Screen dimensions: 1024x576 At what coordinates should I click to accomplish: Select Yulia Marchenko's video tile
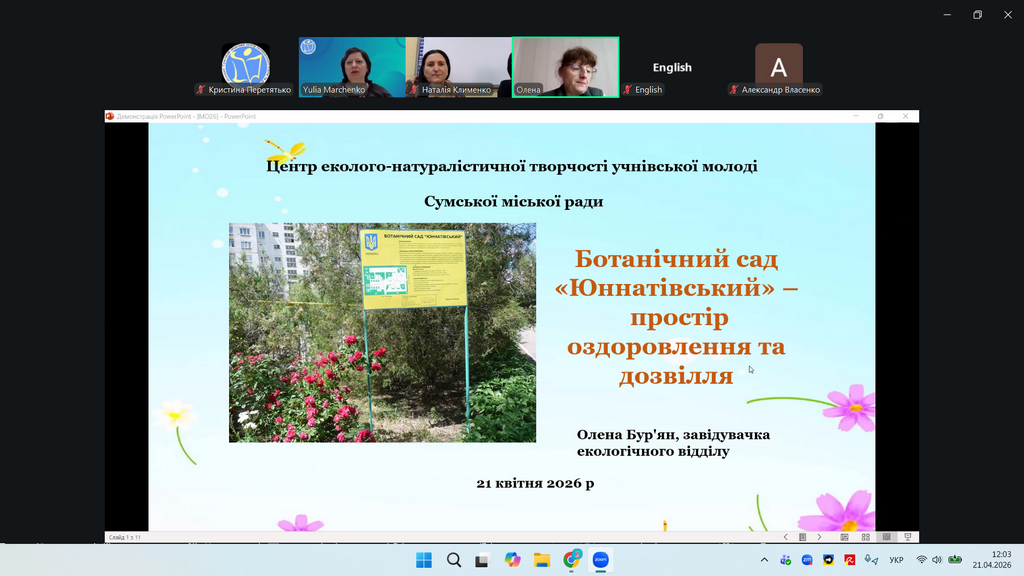pyautogui.click(x=352, y=66)
